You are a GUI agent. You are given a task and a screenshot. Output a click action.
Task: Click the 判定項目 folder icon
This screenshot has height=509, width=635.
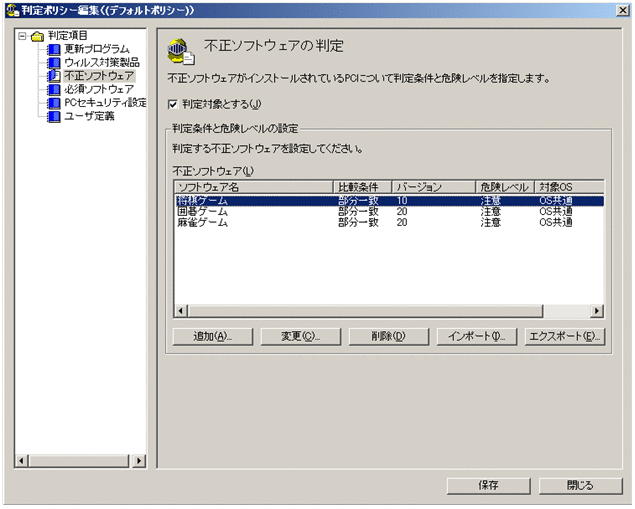coord(37,36)
